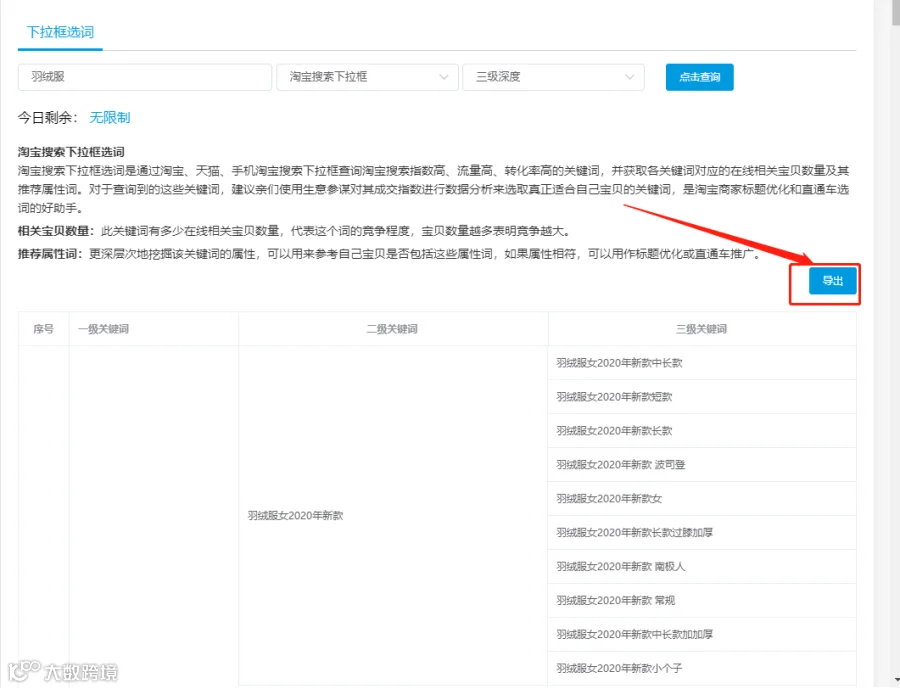Screen dimensions: 900x689
Task: Click the chevron arrow of 三级深度 selector
Action: click(630, 77)
